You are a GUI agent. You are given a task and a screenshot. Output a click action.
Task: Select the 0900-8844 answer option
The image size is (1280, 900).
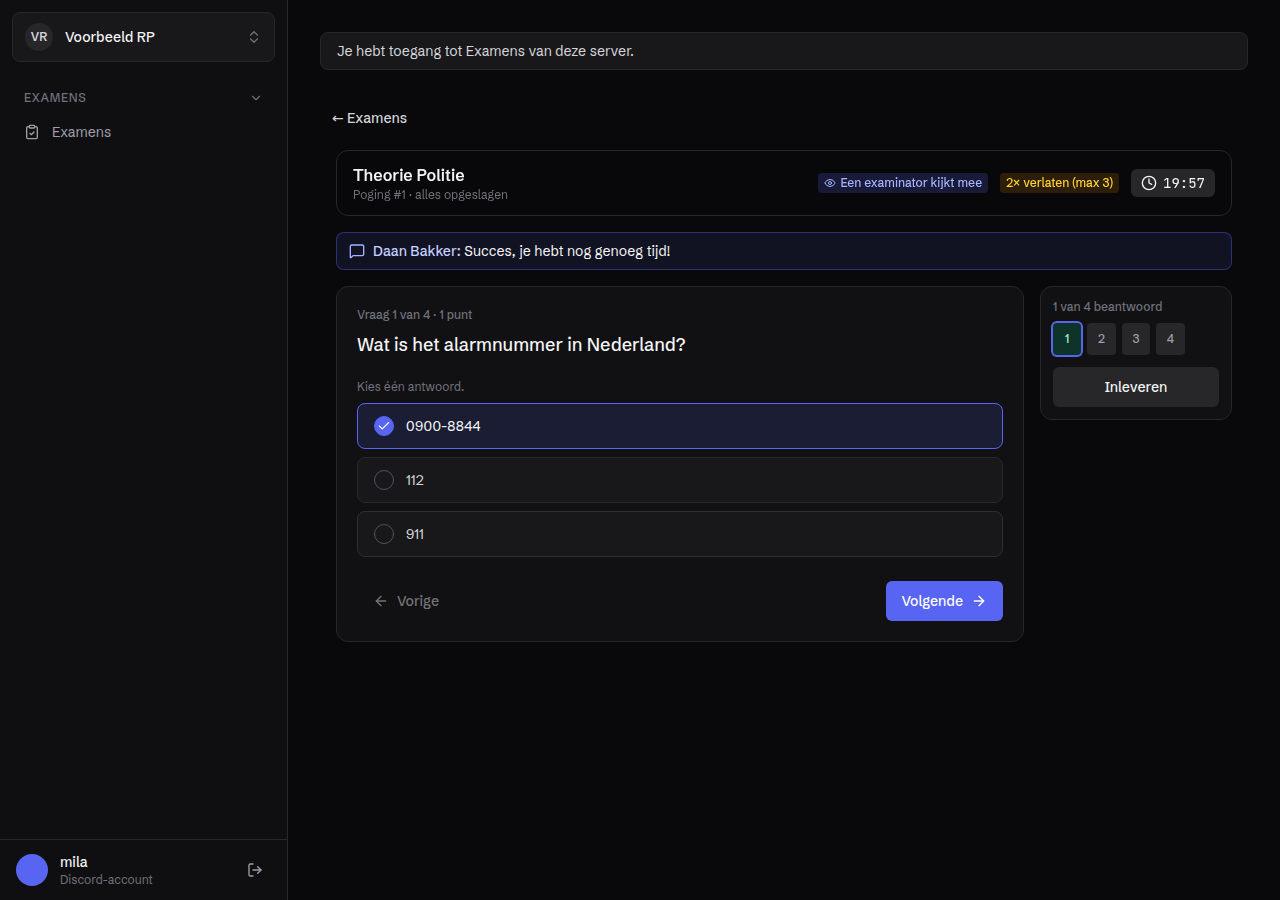click(680, 426)
